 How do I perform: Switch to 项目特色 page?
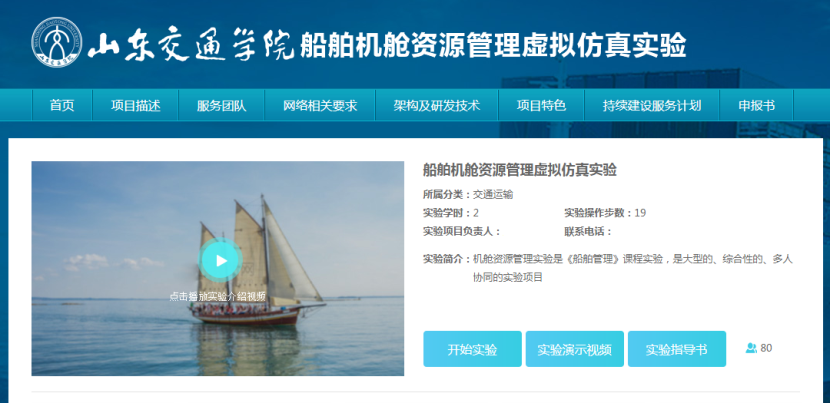(x=541, y=105)
